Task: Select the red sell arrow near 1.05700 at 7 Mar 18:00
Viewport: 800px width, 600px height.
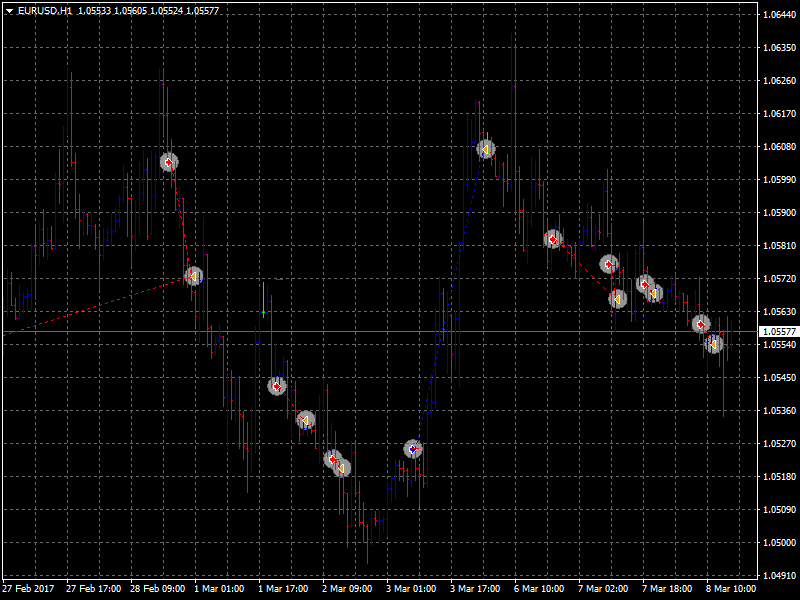Action: 645,284
